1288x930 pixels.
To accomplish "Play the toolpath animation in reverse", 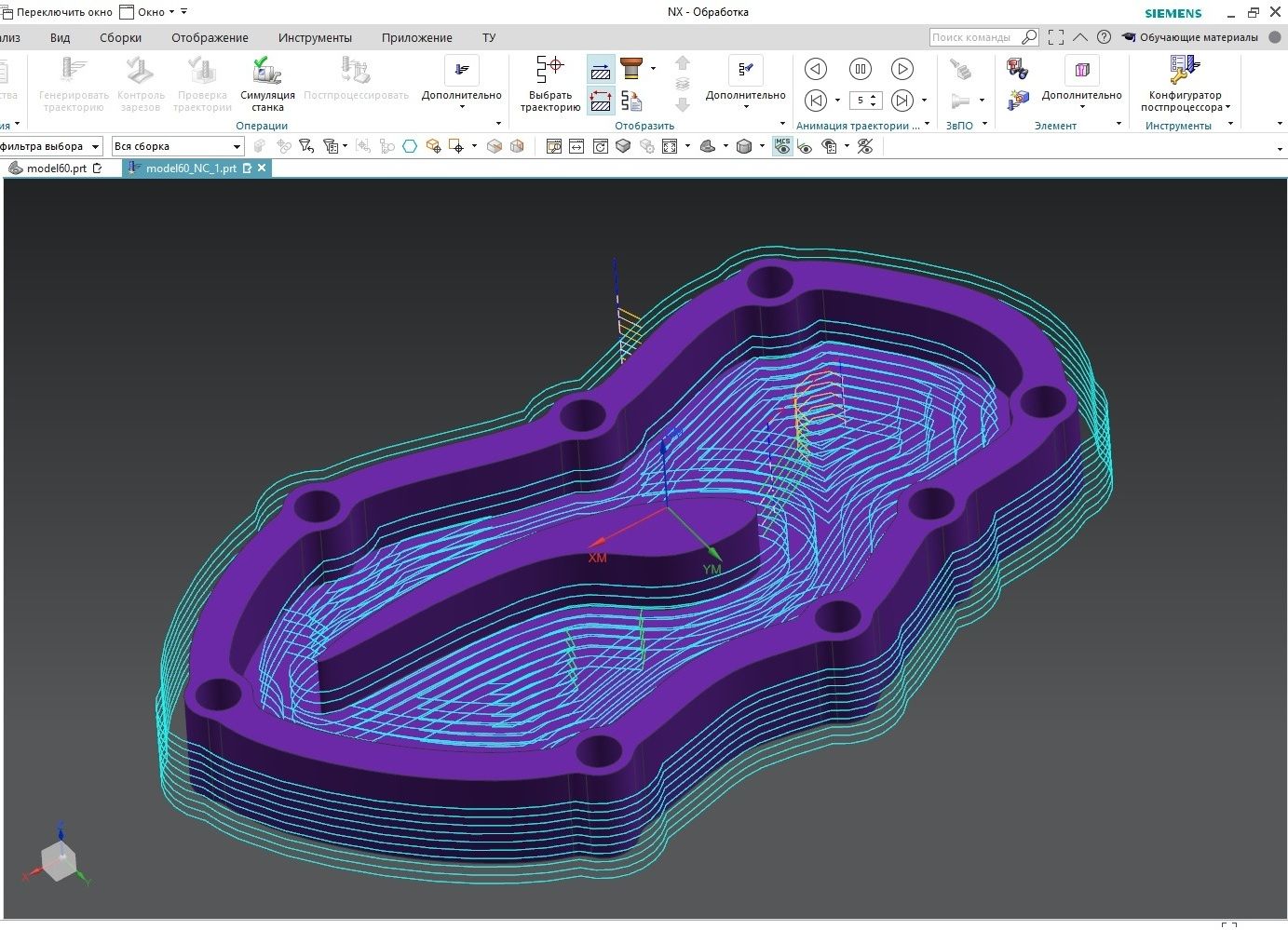I will pyautogui.click(x=816, y=69).
